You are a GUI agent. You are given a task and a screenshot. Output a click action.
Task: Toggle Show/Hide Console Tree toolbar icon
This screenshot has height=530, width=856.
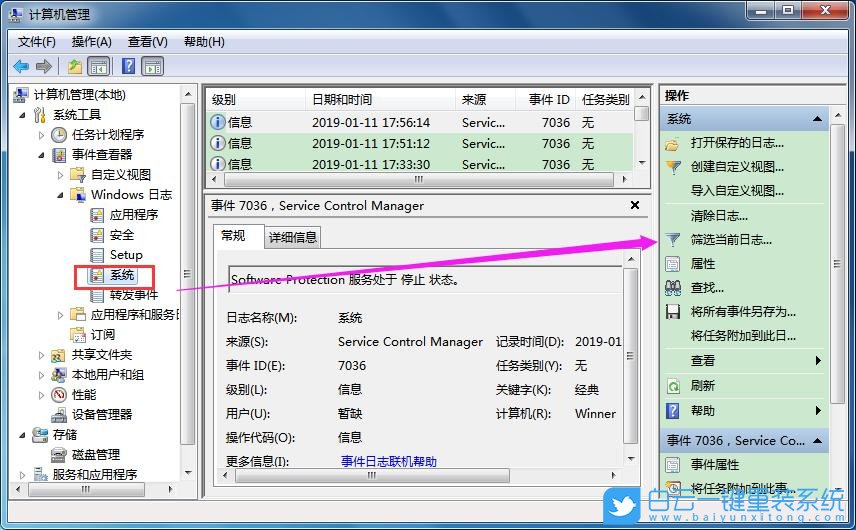[99, 67]
